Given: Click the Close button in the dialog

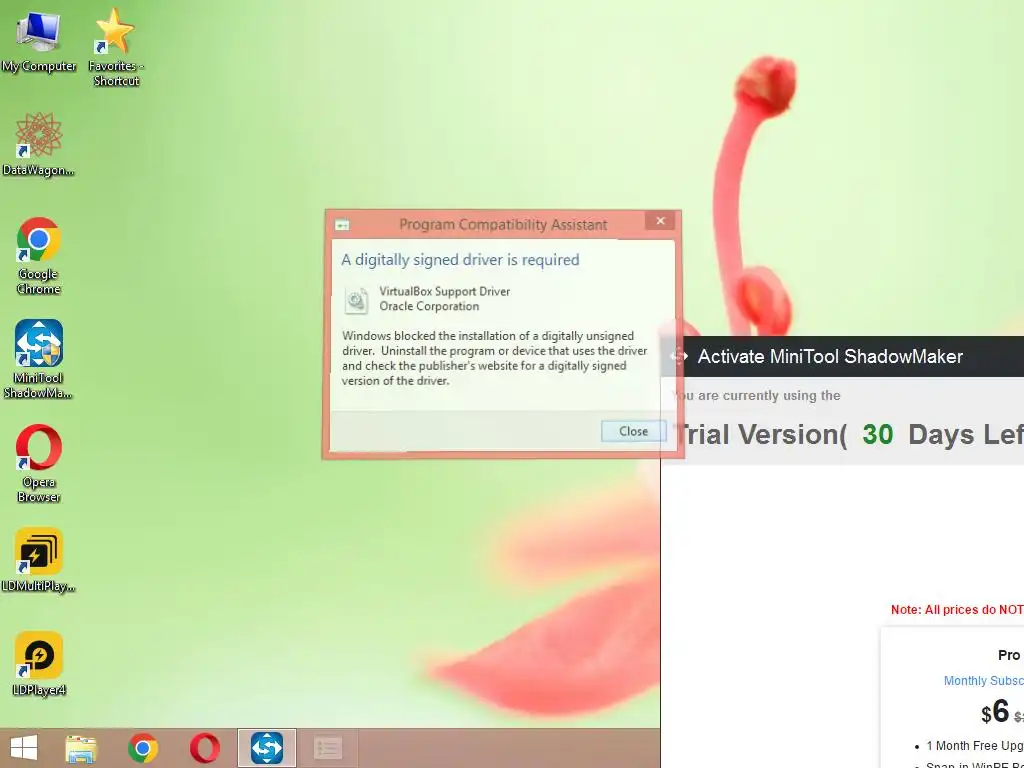Looking at the screenshot, I should pos(633,431).
